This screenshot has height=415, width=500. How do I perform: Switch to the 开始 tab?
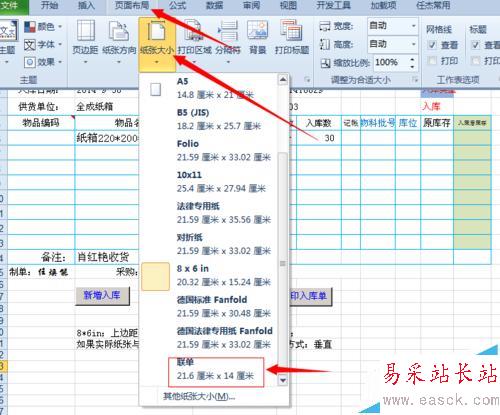click(x=49, y=6)
